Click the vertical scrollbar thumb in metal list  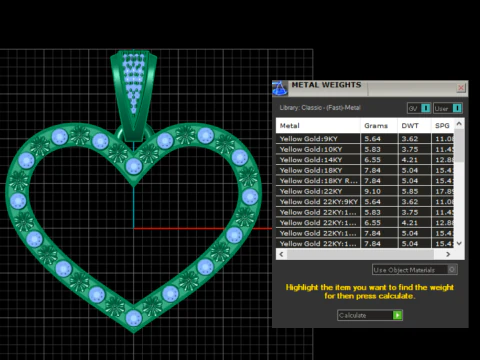[x=459, y=145]
